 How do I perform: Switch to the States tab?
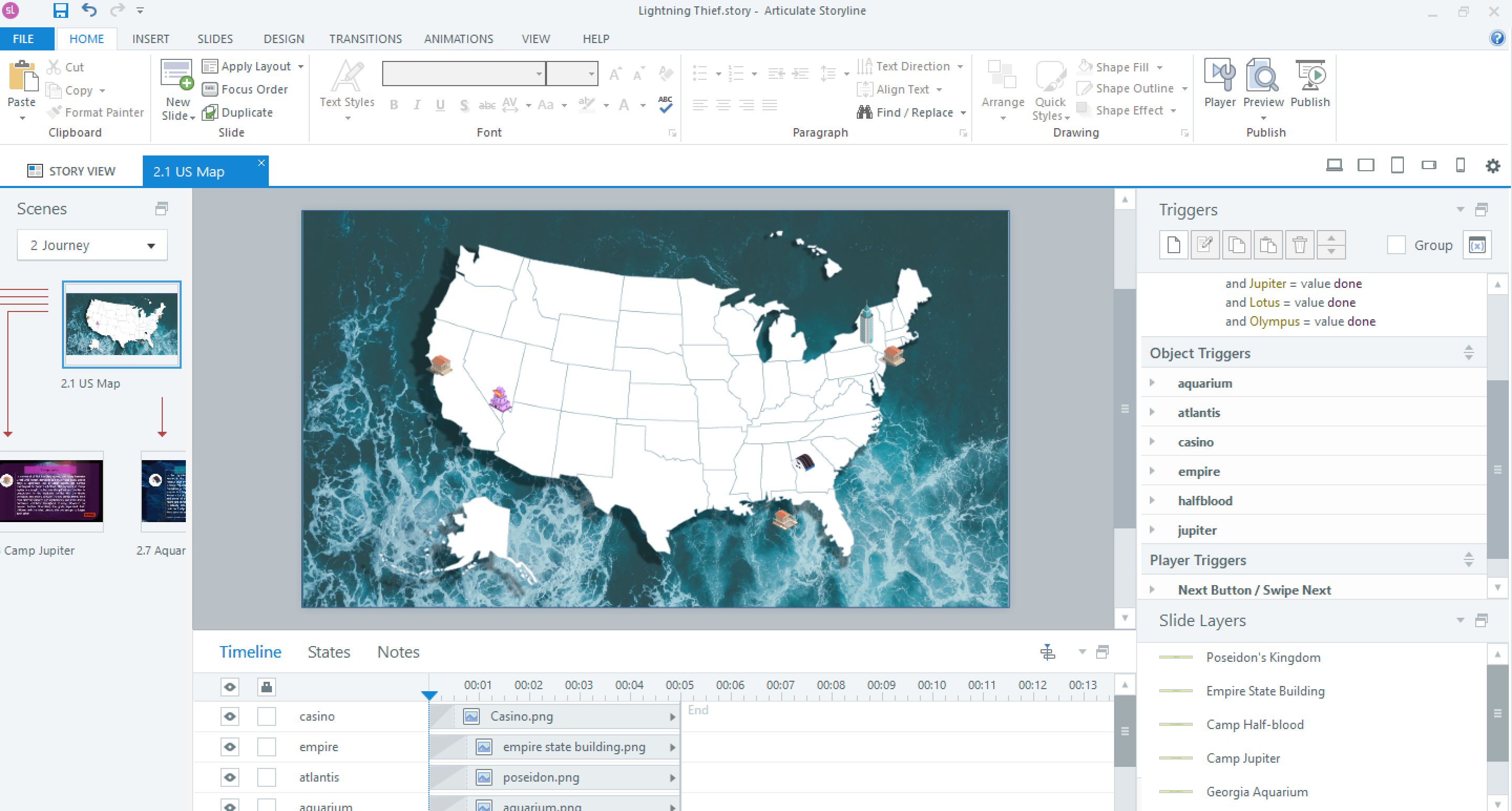tap(329, 652)
